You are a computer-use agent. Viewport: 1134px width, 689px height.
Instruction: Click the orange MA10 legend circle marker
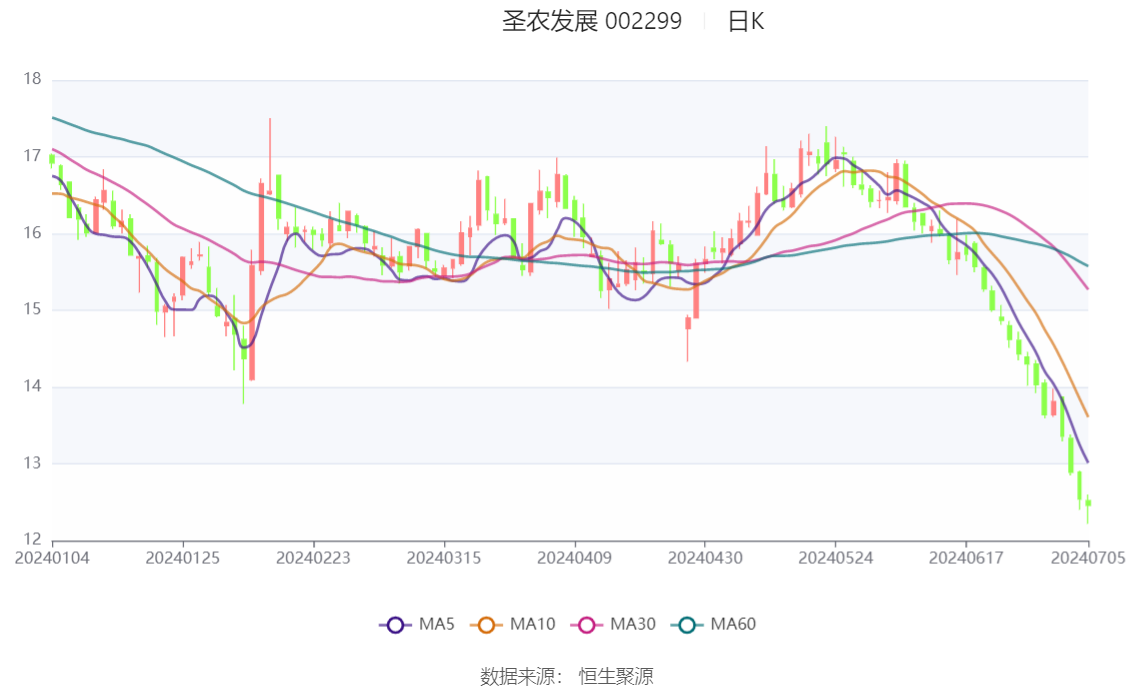click(x=486, y=625)
